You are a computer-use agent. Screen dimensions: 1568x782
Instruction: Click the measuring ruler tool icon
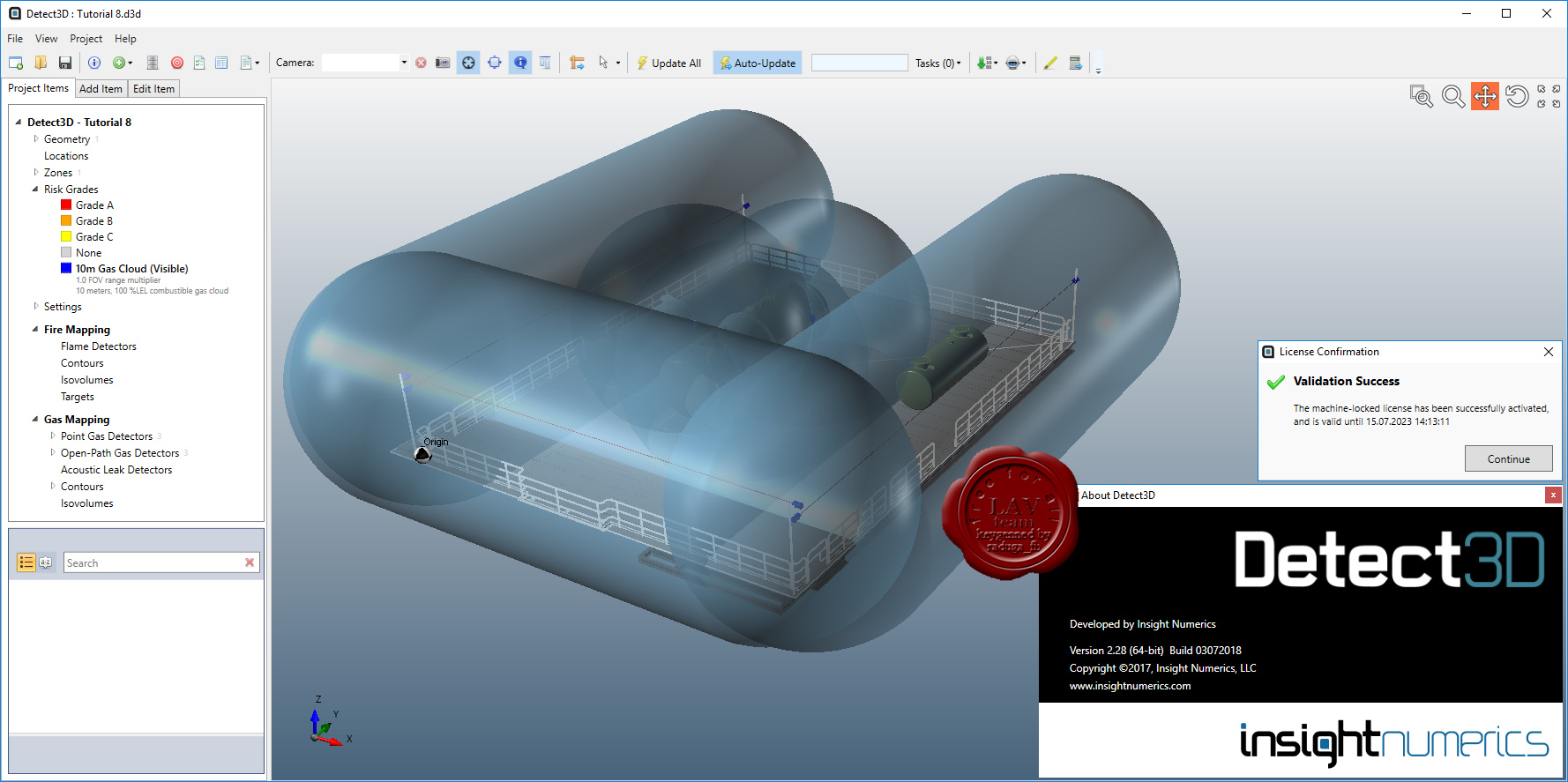(x=577, y=63)
